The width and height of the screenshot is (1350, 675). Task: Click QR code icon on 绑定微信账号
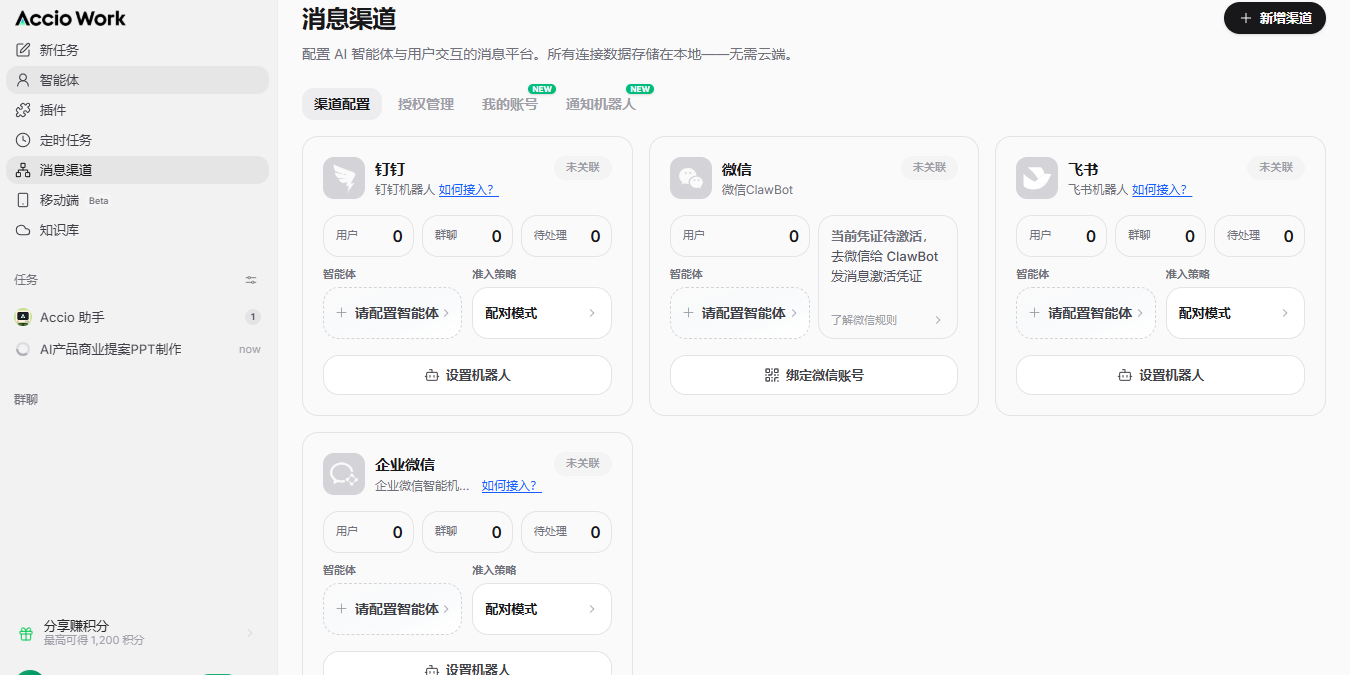pyautogui.click(x=771, y=375)
